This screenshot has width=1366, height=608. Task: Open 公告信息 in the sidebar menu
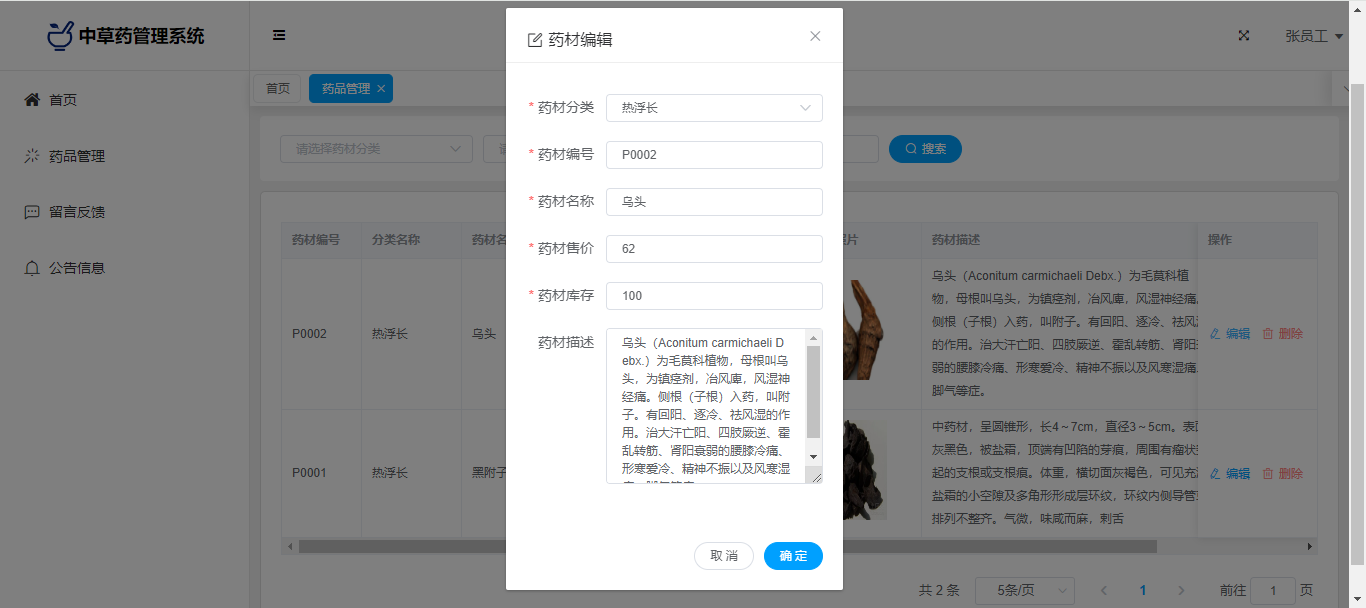click(x=124, y=268)
